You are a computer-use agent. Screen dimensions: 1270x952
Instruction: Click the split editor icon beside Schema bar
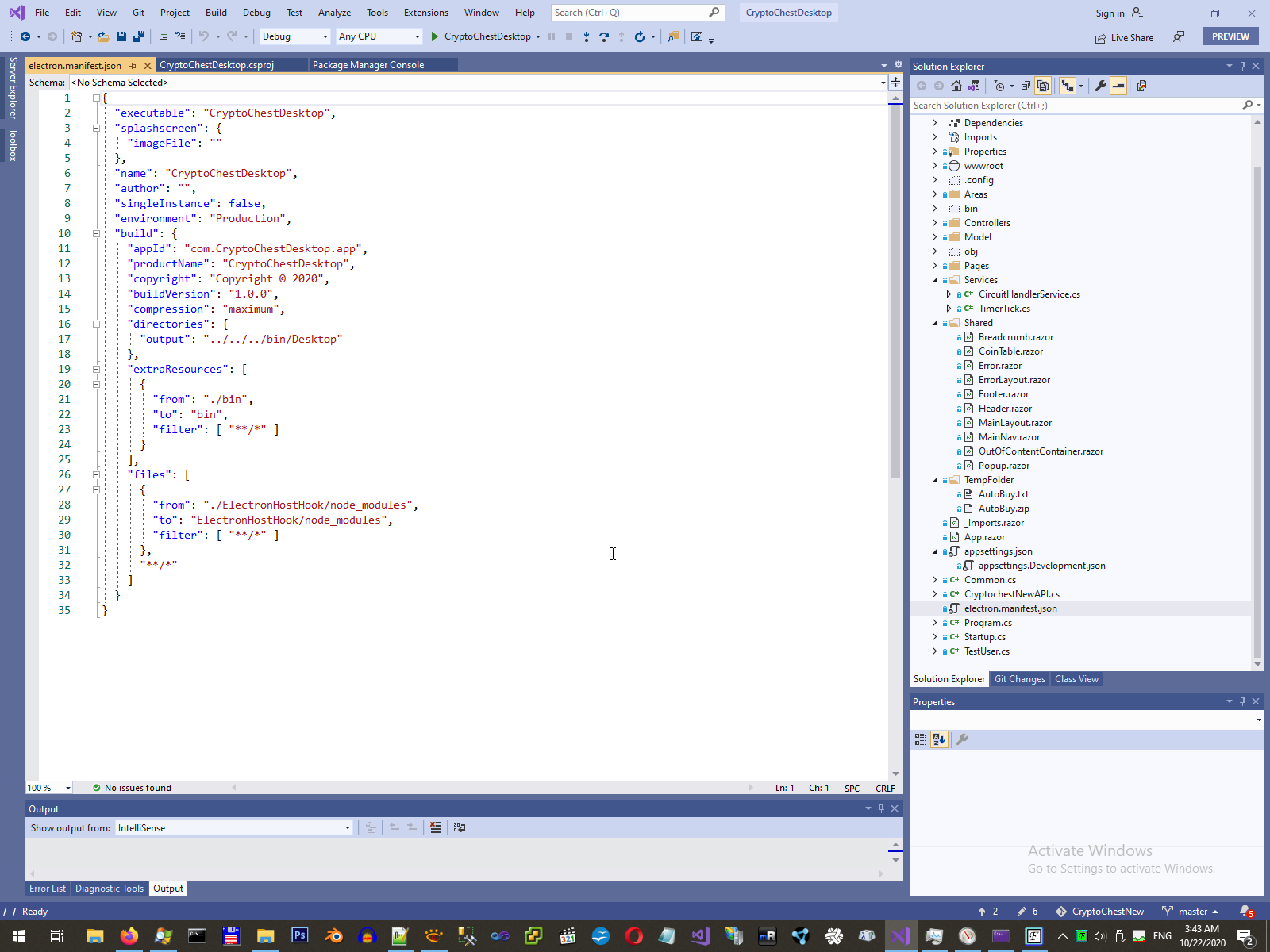click(x=895, y=83)
